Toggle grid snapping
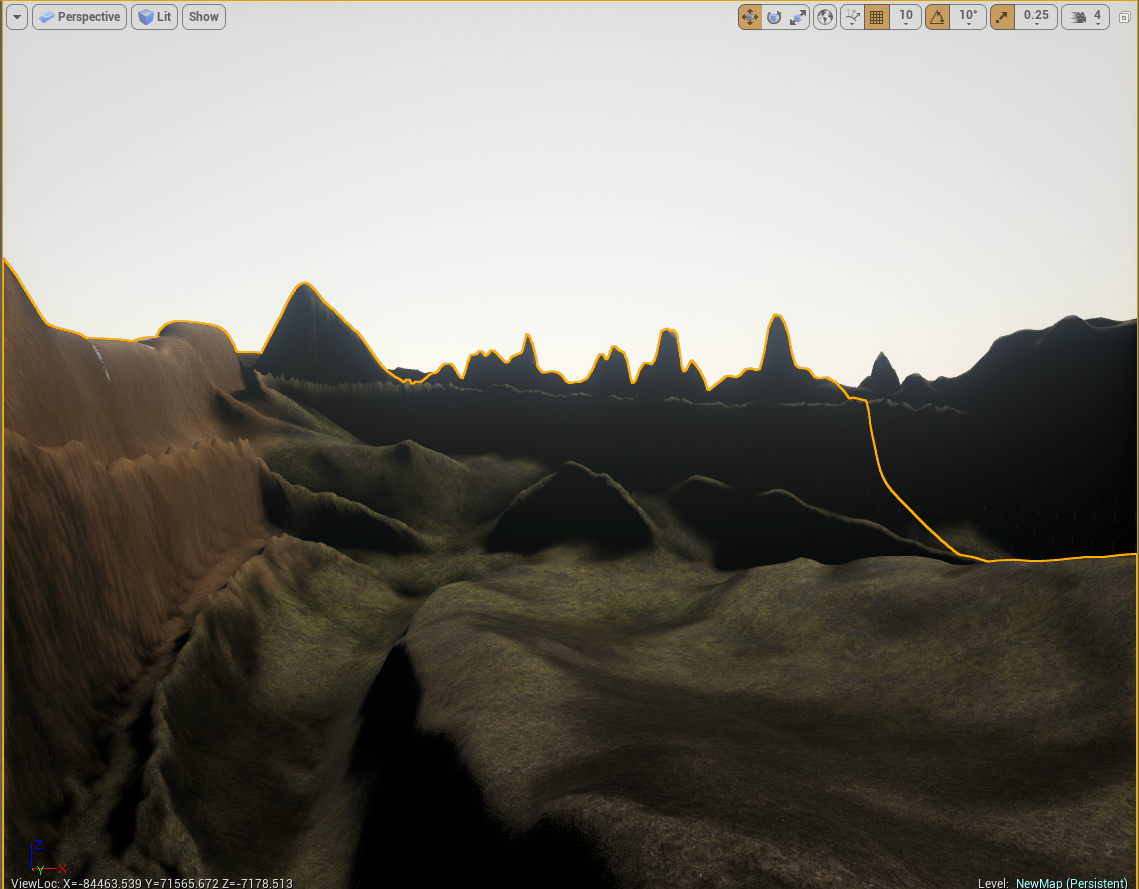 (877, 17)
